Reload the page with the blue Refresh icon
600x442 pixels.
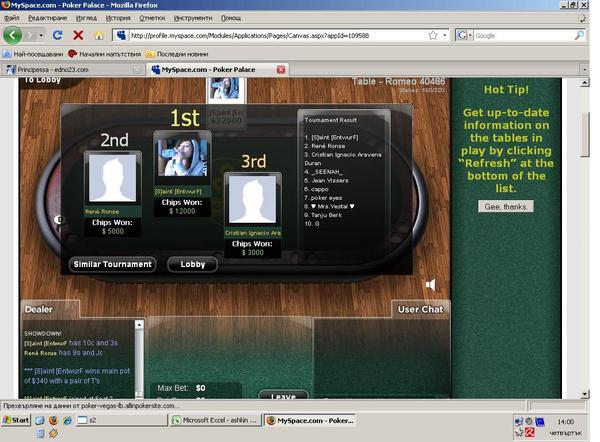(x=58, y=35)
